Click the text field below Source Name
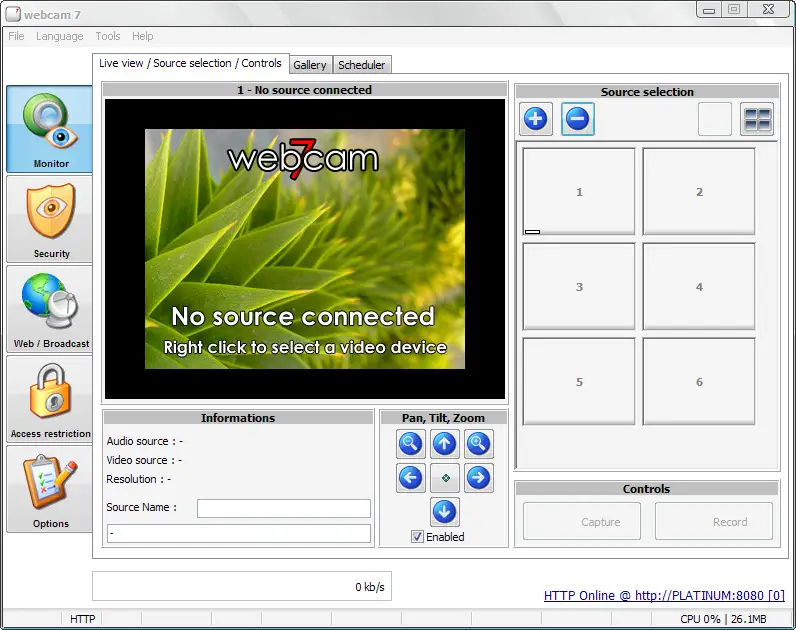 tap(239, 534)
